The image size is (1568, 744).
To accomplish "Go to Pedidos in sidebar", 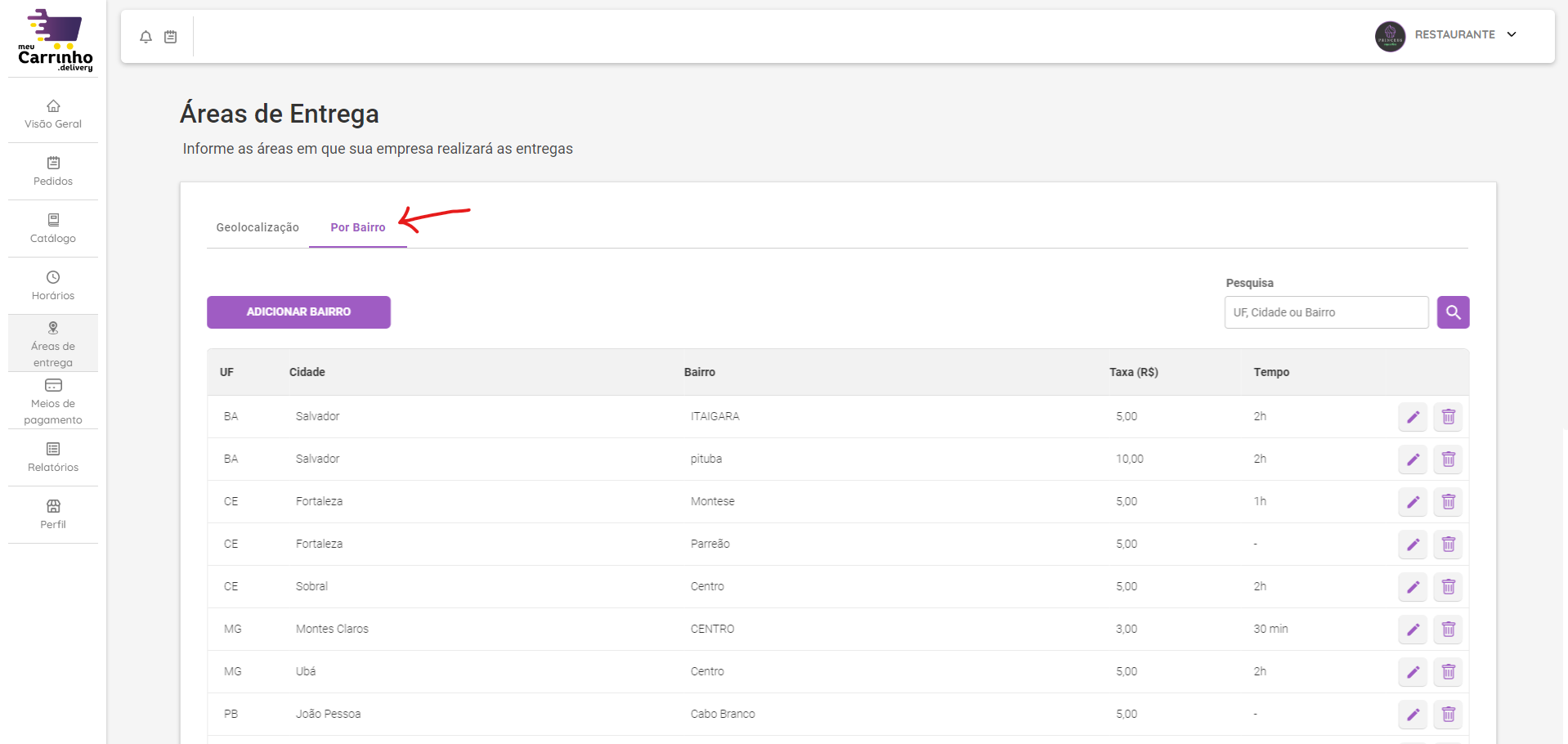I will pyautogui.click(x=53, y=172).
